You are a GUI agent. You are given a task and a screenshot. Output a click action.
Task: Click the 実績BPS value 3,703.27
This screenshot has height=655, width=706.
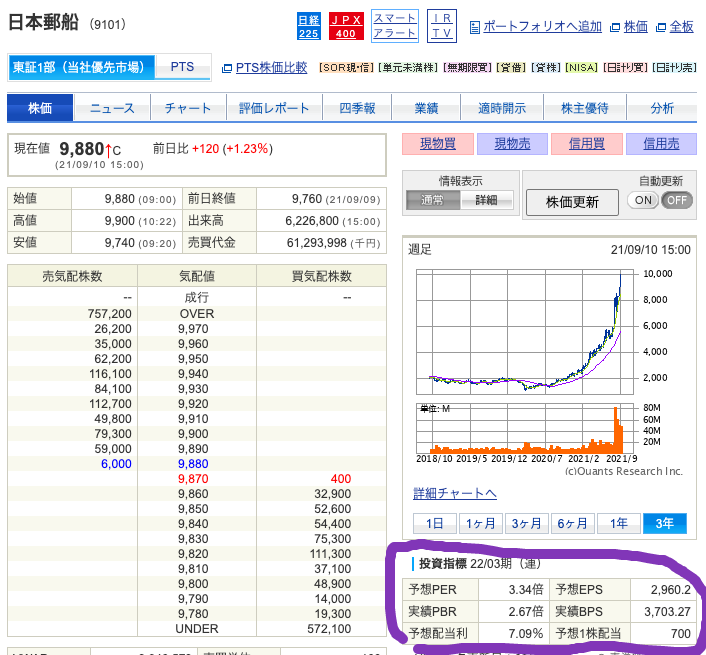coord(667,612)
